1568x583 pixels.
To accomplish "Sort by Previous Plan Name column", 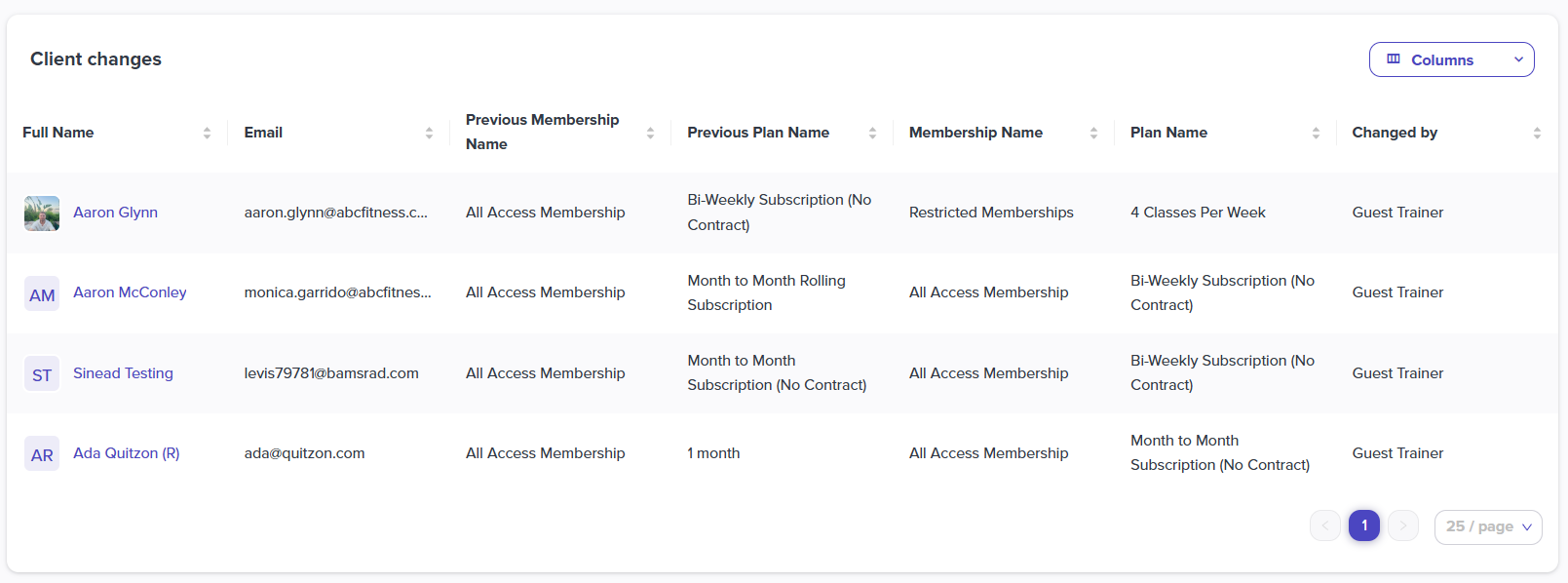I will tap(872, 133).
